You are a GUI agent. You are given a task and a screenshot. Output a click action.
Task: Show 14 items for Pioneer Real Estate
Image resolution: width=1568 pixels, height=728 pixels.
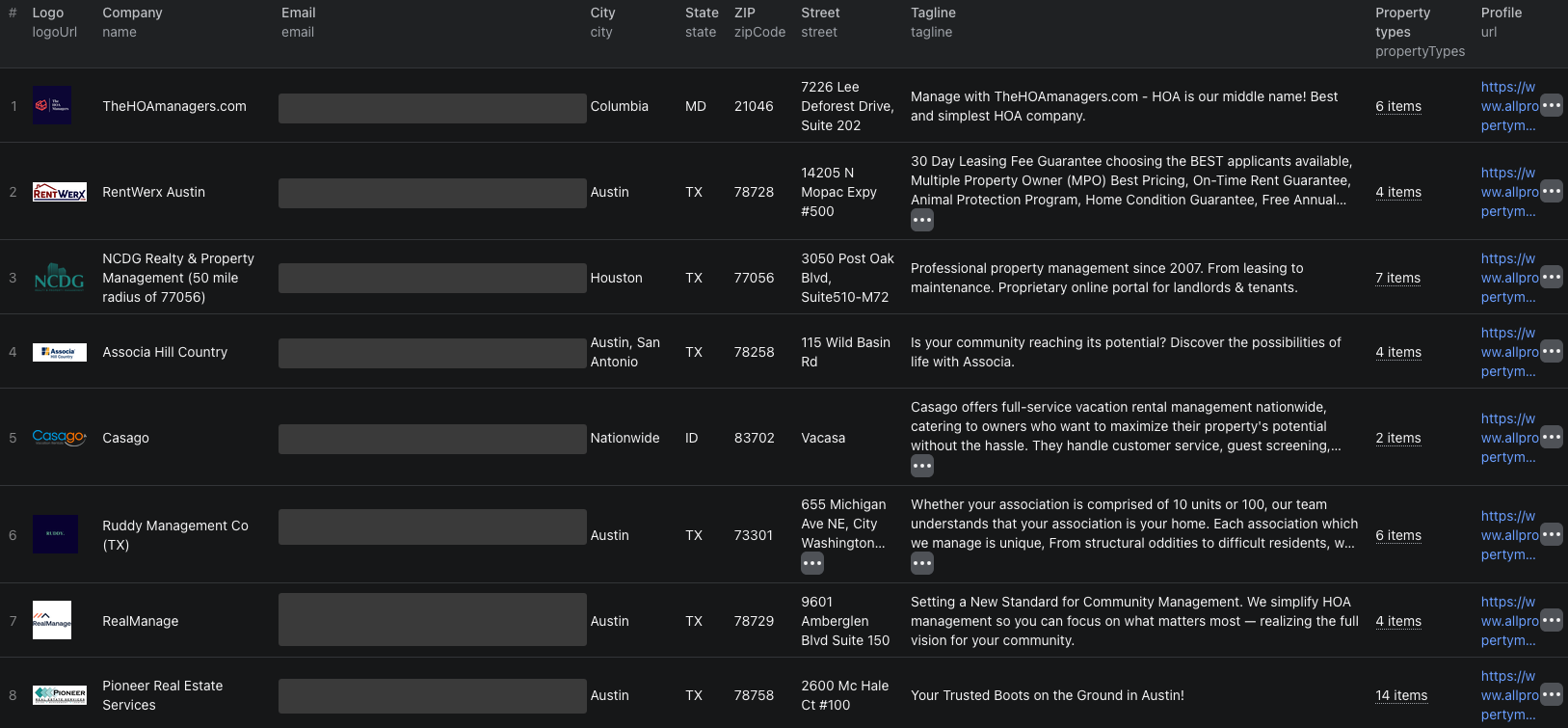click(x=1401, y=695)
